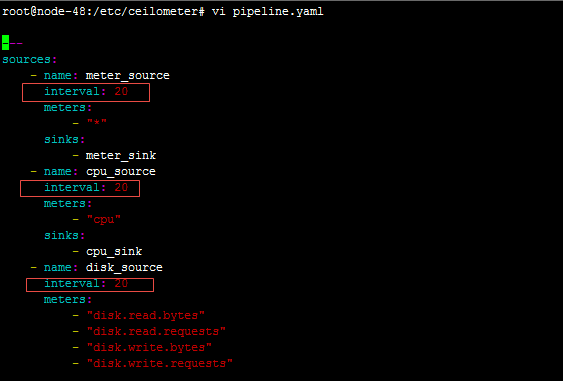Select the meter_sink sink entry
Screen dimensions: 563x381
coord(121,155)
